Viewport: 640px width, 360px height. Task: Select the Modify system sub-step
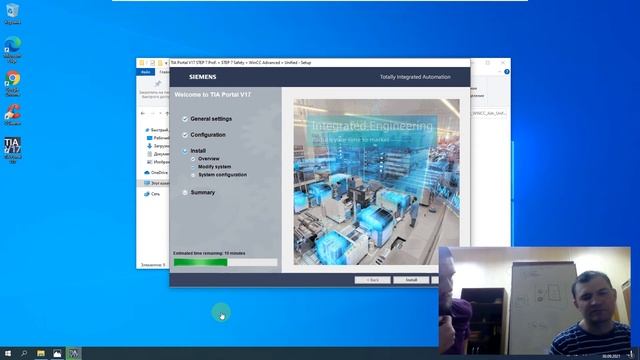coord(214,167)
